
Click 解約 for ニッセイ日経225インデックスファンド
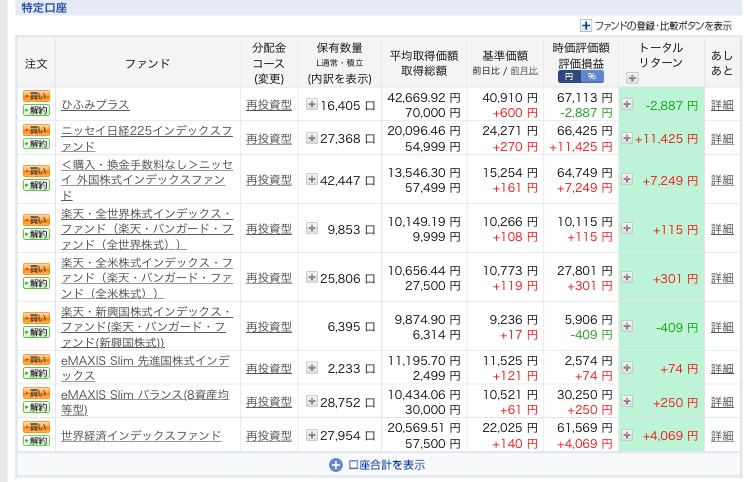point(36,144)
